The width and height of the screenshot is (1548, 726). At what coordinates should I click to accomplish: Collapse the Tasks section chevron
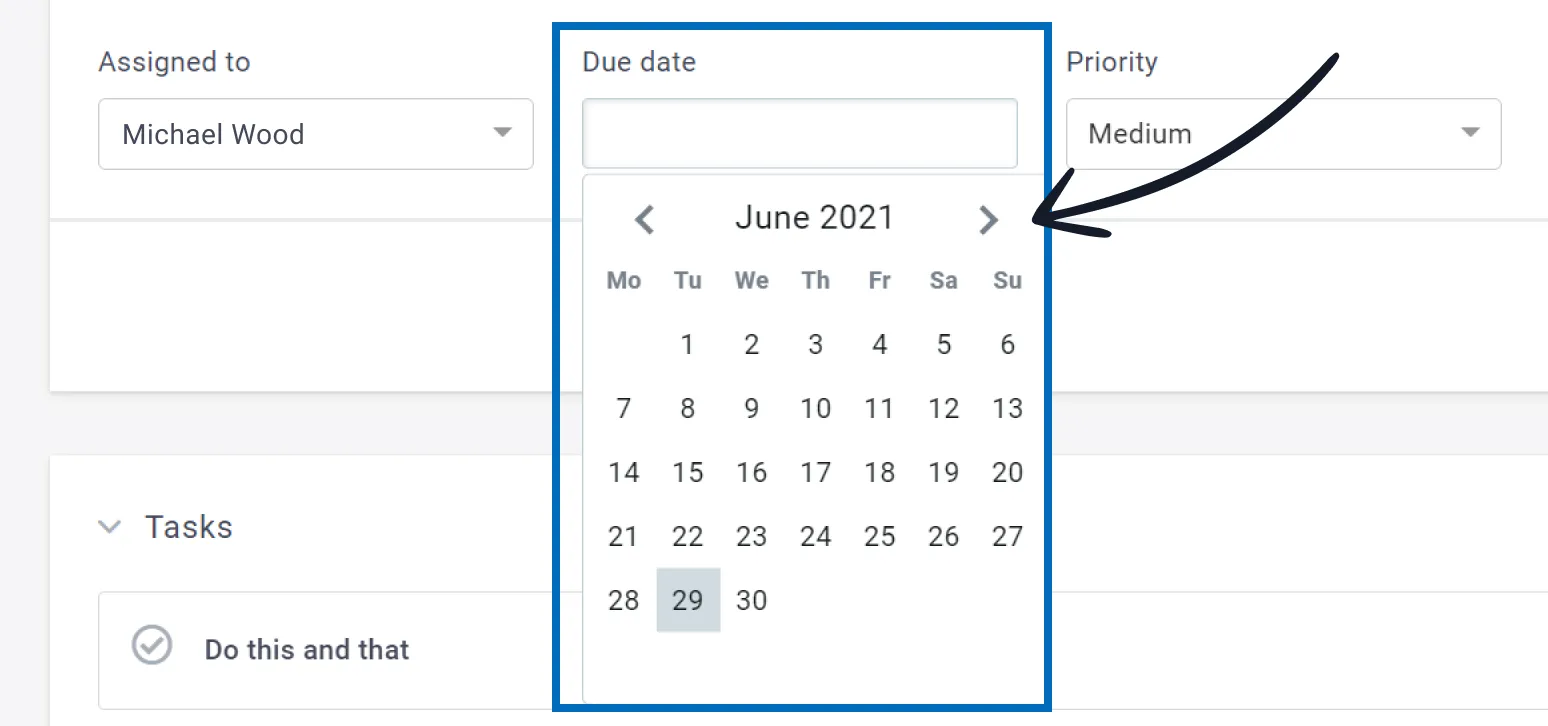tap(110, 527)
